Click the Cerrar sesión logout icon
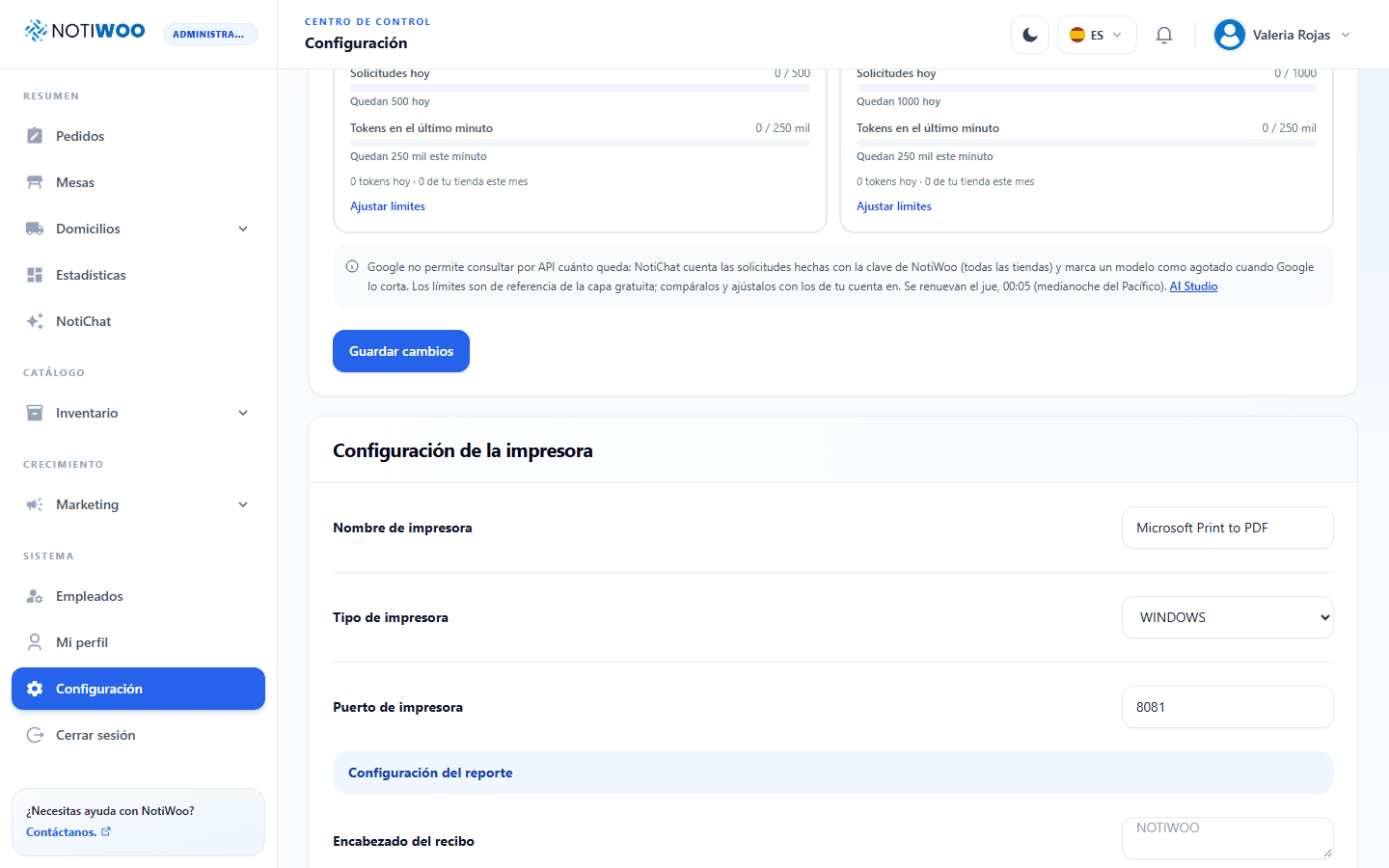 35,735
